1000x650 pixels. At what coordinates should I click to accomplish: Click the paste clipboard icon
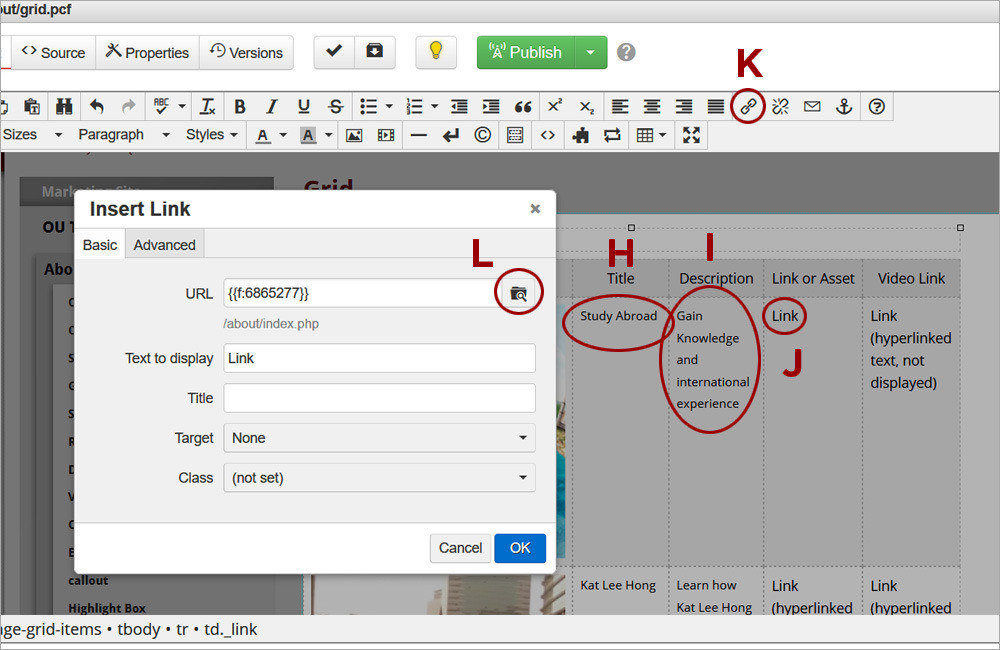coord(32,107)
